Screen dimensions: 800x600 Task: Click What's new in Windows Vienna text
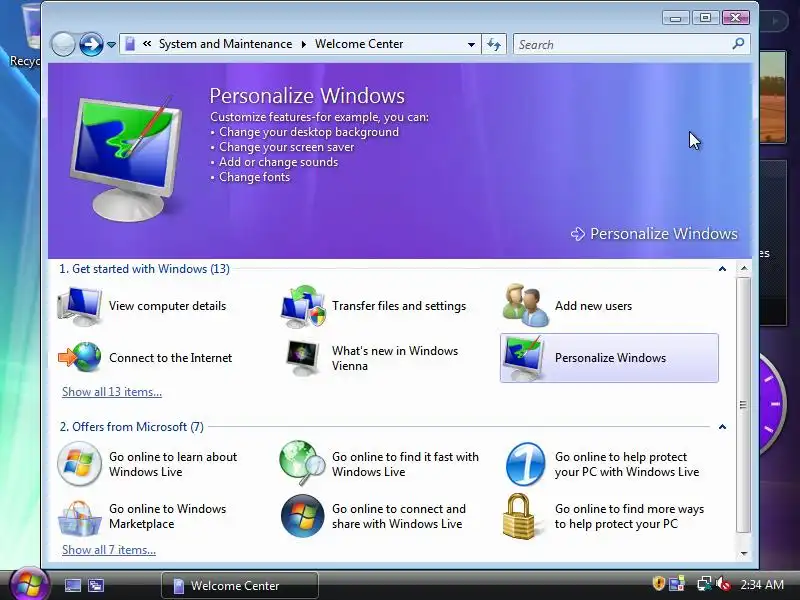pos(395,358)
